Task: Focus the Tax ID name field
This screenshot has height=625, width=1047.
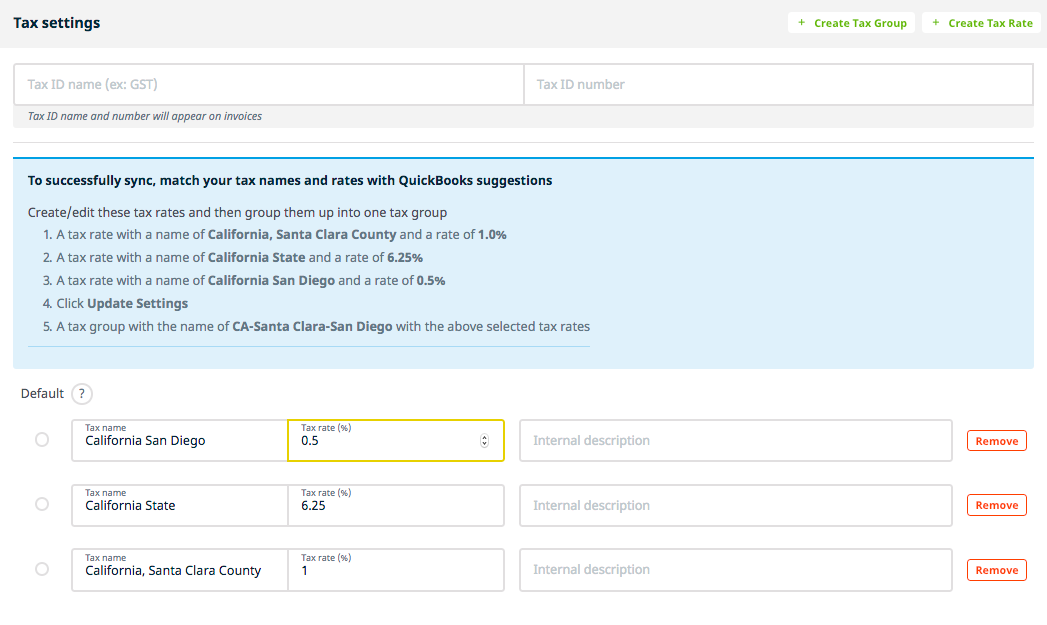Action: click(268, 85)
